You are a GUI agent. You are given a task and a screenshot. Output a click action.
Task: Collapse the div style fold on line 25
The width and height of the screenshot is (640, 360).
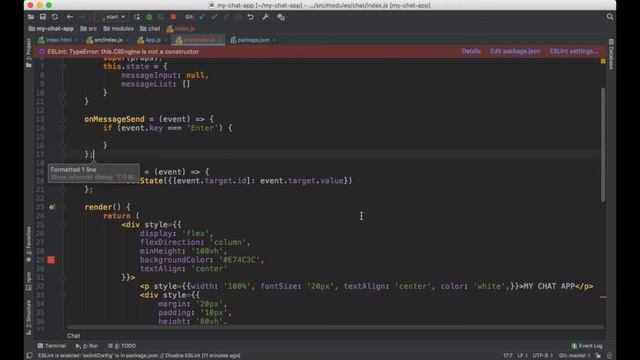click(63, 224)
